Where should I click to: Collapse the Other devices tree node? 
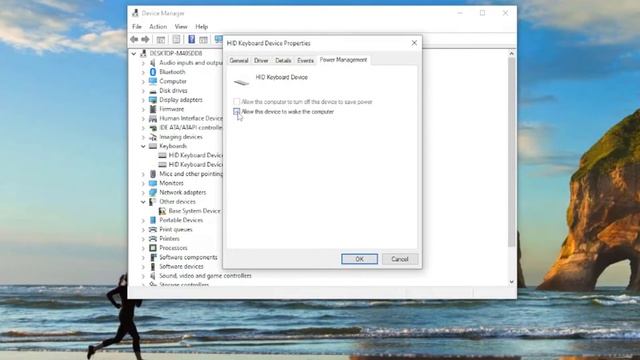(143, 202)
